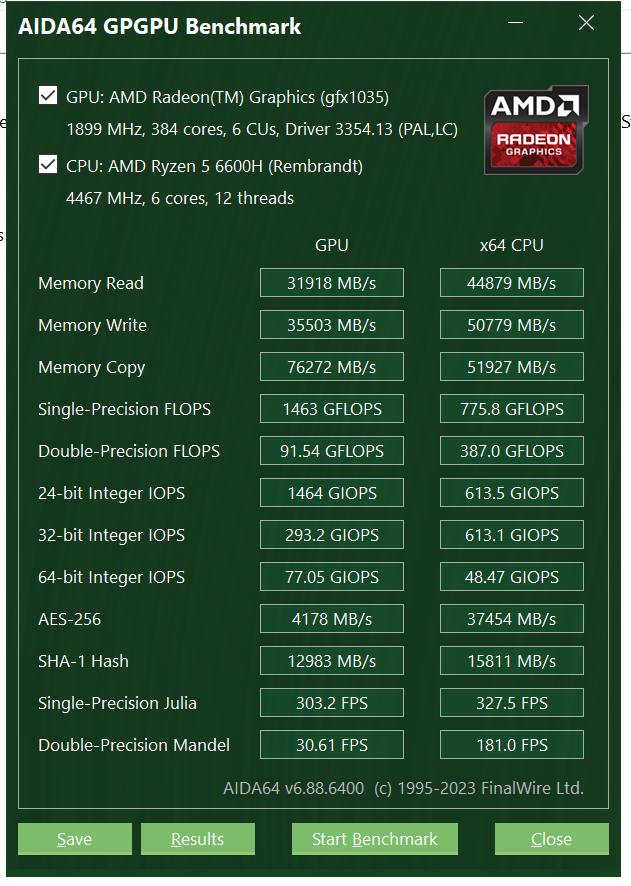Open the Results button

[198, 839]
